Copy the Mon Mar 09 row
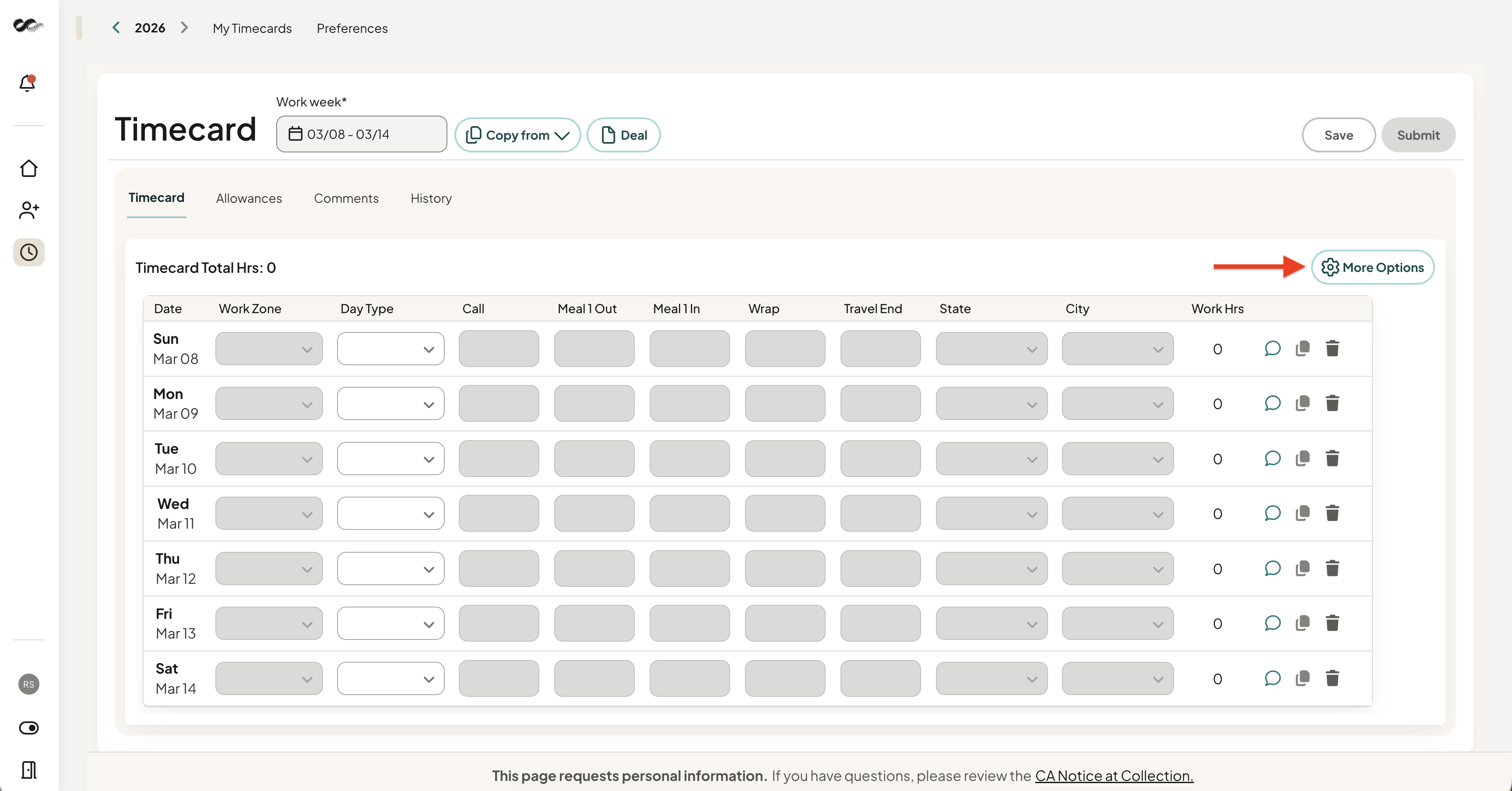The width and height of the screenshot is (1512, 791). (1302, 403)
